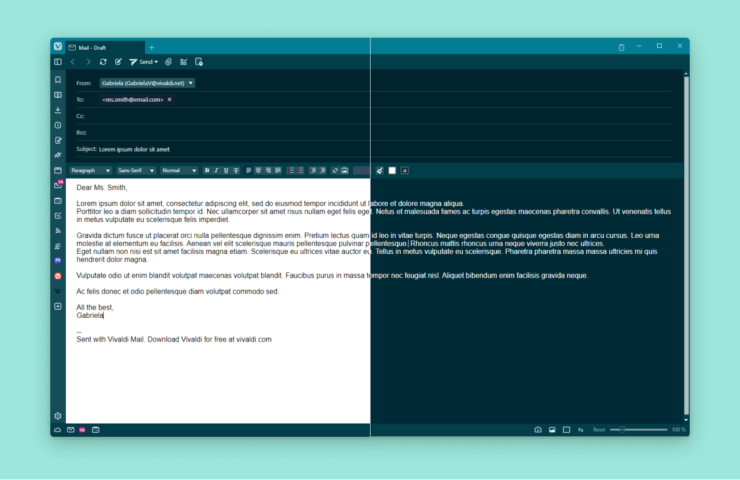Send the email
This screenshot has width=740, height=480.
(x=141, y=62)
